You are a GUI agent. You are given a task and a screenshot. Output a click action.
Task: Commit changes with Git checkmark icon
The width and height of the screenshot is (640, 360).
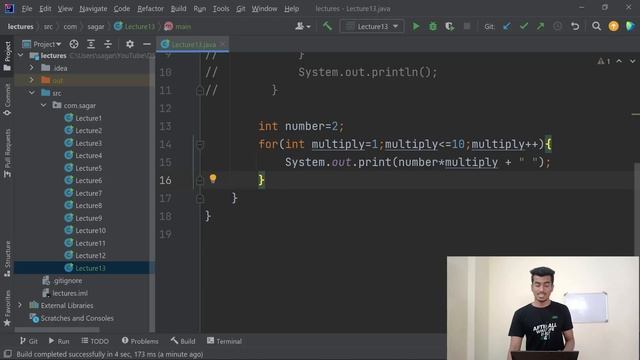pos(524,27)
